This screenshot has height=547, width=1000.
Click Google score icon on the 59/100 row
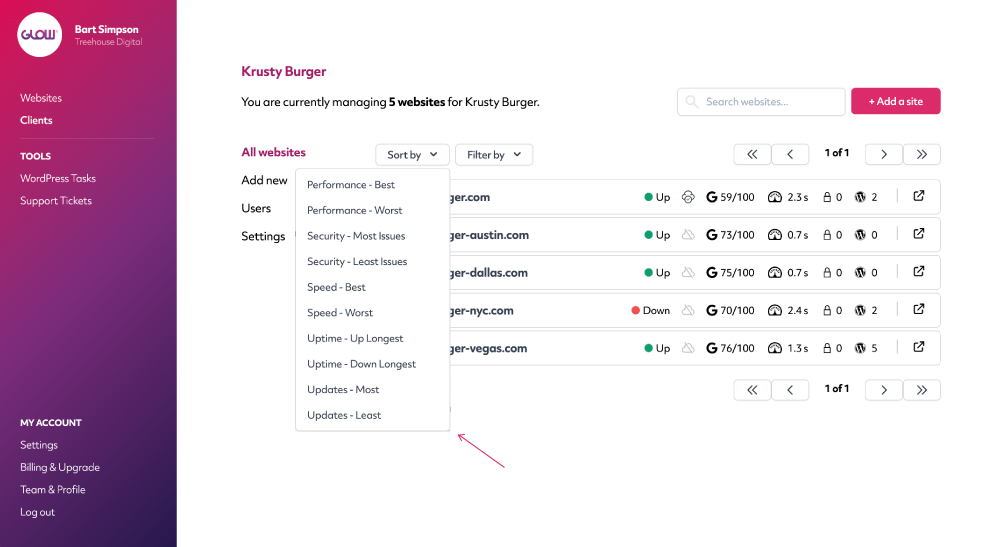712,197
